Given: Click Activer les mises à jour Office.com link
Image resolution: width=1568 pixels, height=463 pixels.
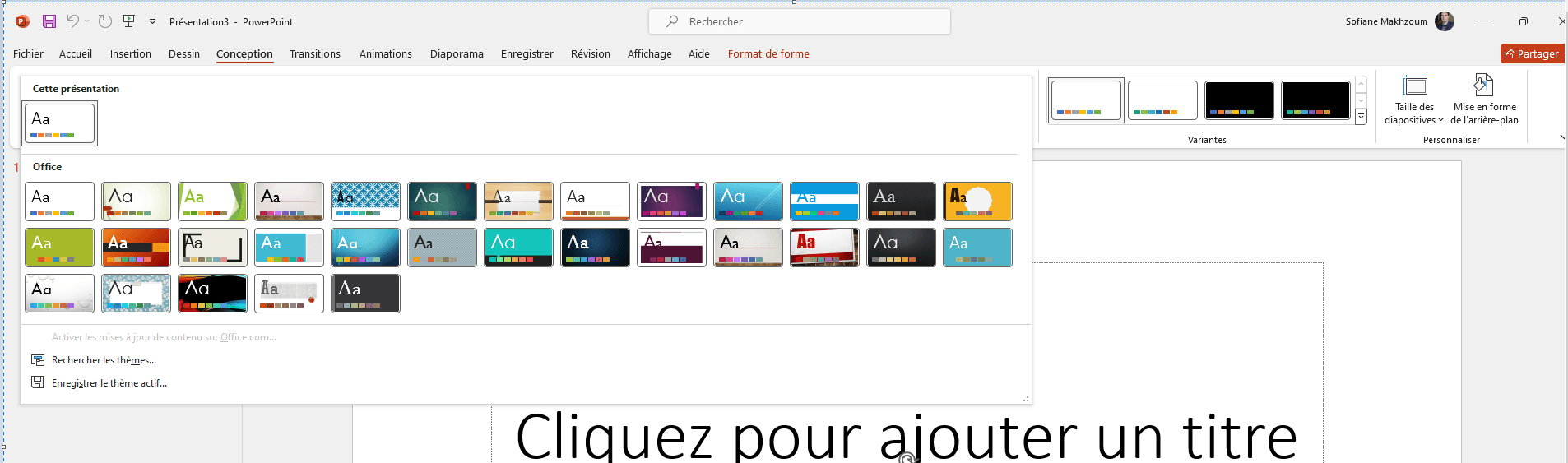Looking at the screenshot, I should (164, 337).
